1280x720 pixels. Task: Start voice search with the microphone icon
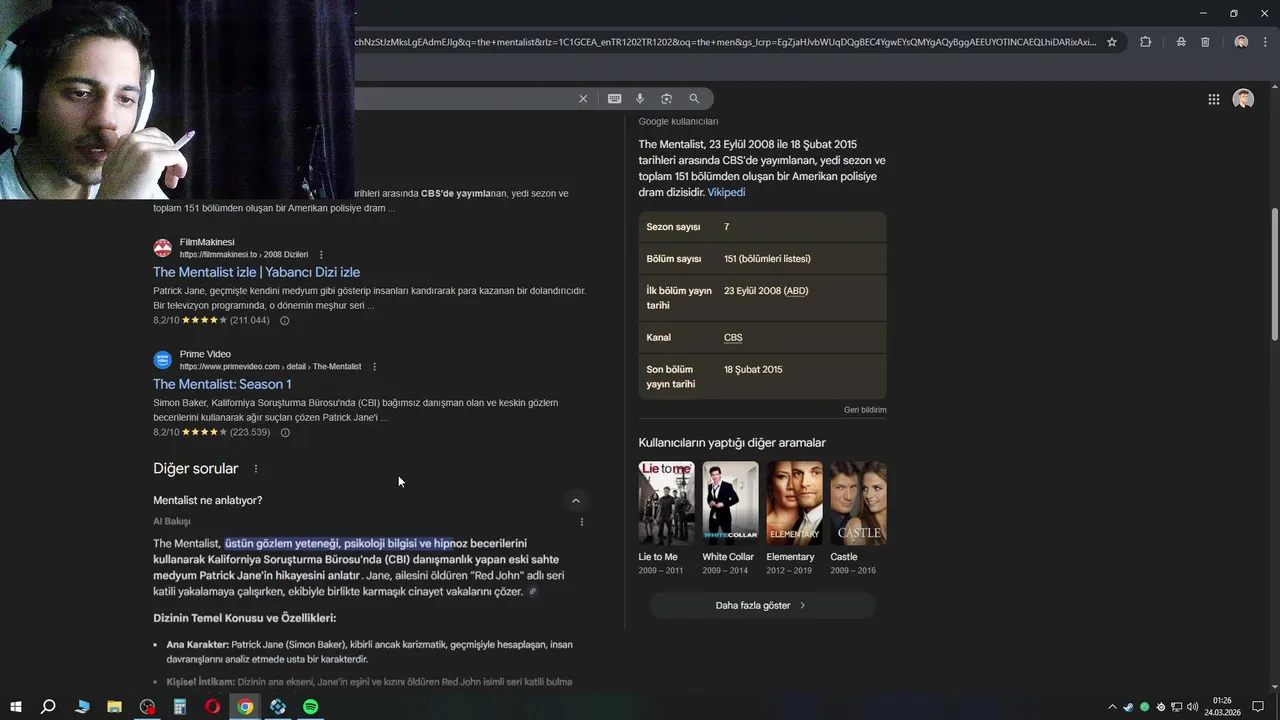[640, 99]
